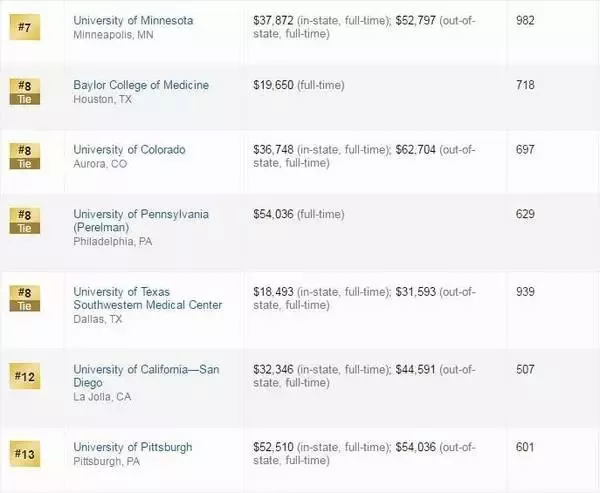Click the #12 rank badge

[x=24, y=376]
